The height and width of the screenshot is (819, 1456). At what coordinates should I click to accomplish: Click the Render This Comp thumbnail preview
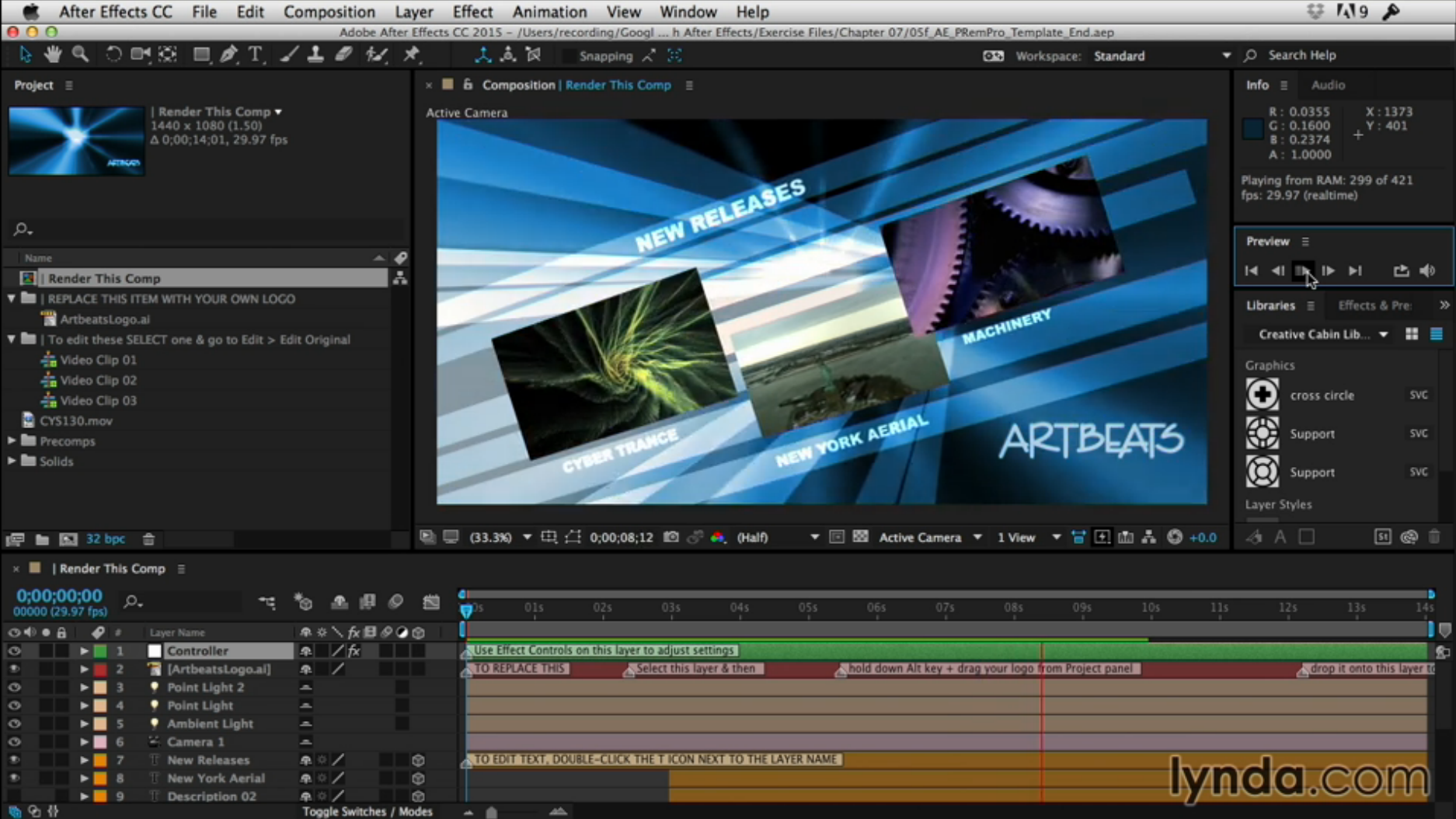(x=76, y=141)
